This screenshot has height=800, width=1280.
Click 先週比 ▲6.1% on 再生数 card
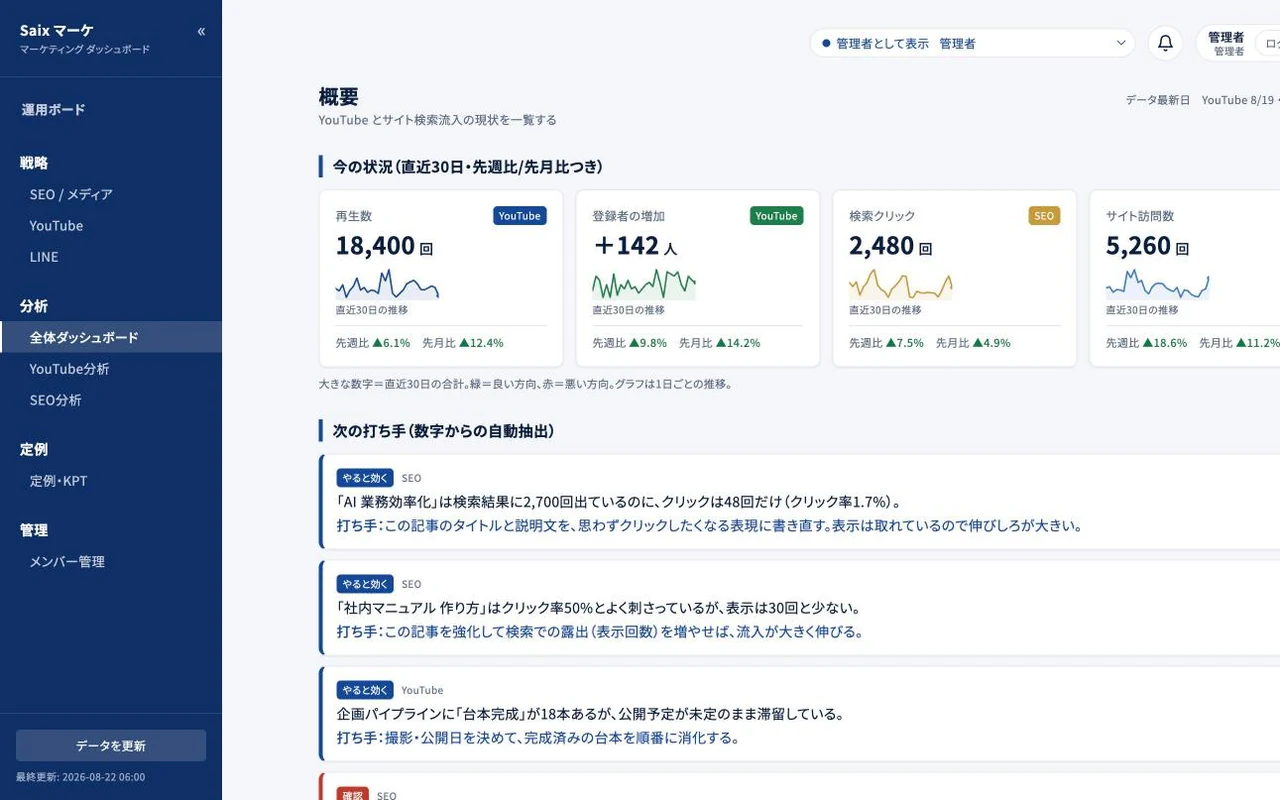click(373, 343)
